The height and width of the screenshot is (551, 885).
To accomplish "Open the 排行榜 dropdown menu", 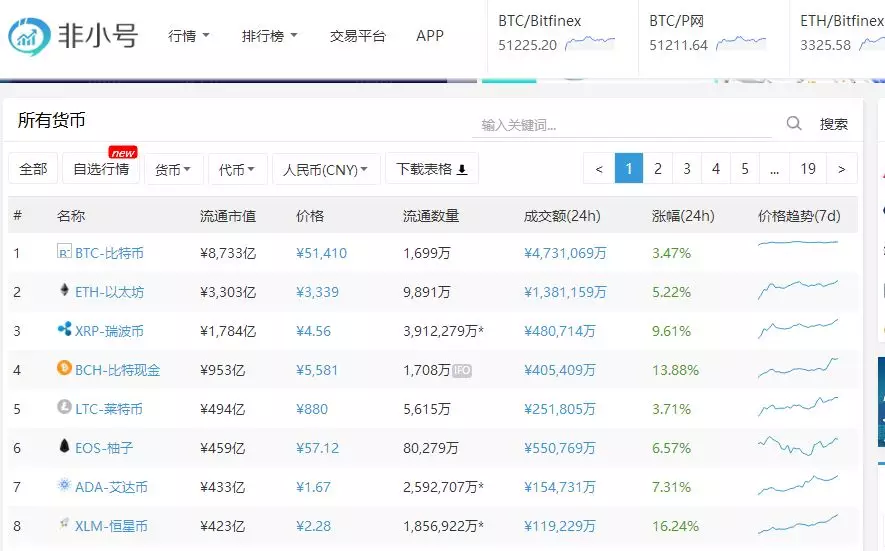I will click(269, 36).
